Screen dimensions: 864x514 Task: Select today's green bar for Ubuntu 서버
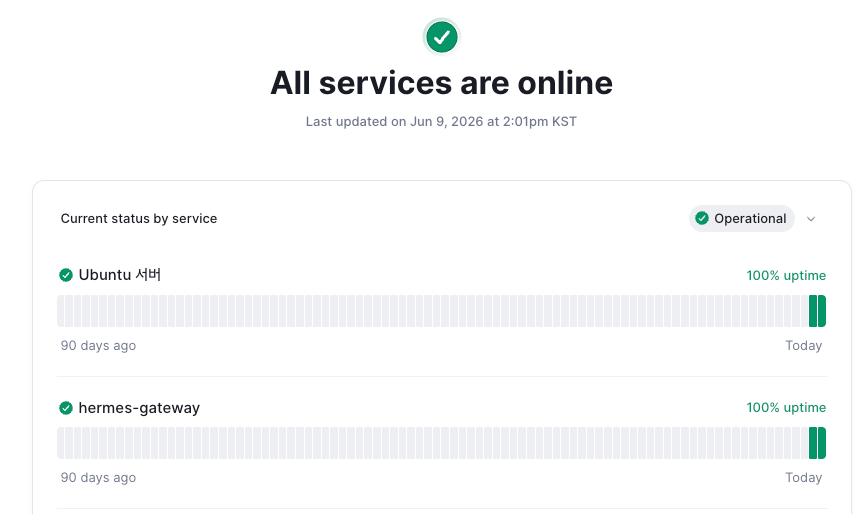tap(822, 311)
